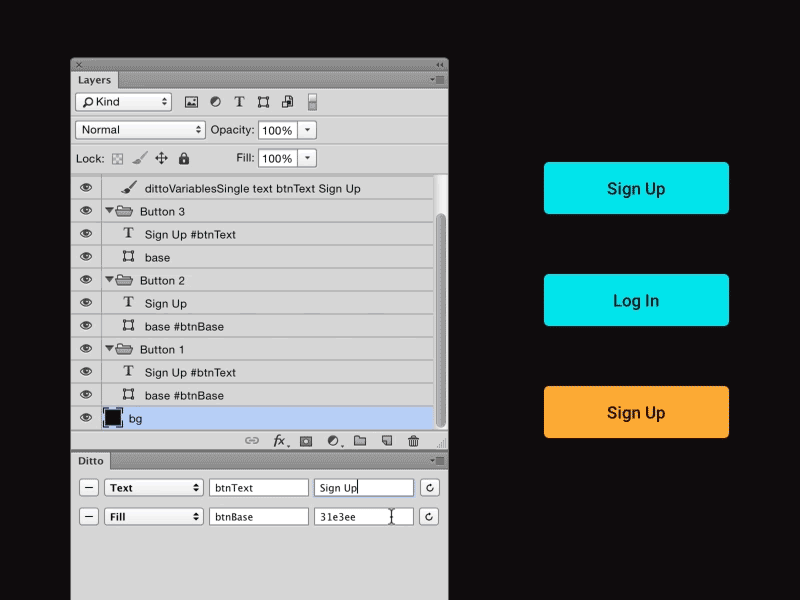Click the Layers list scrollbar

[x=441, y=320]
